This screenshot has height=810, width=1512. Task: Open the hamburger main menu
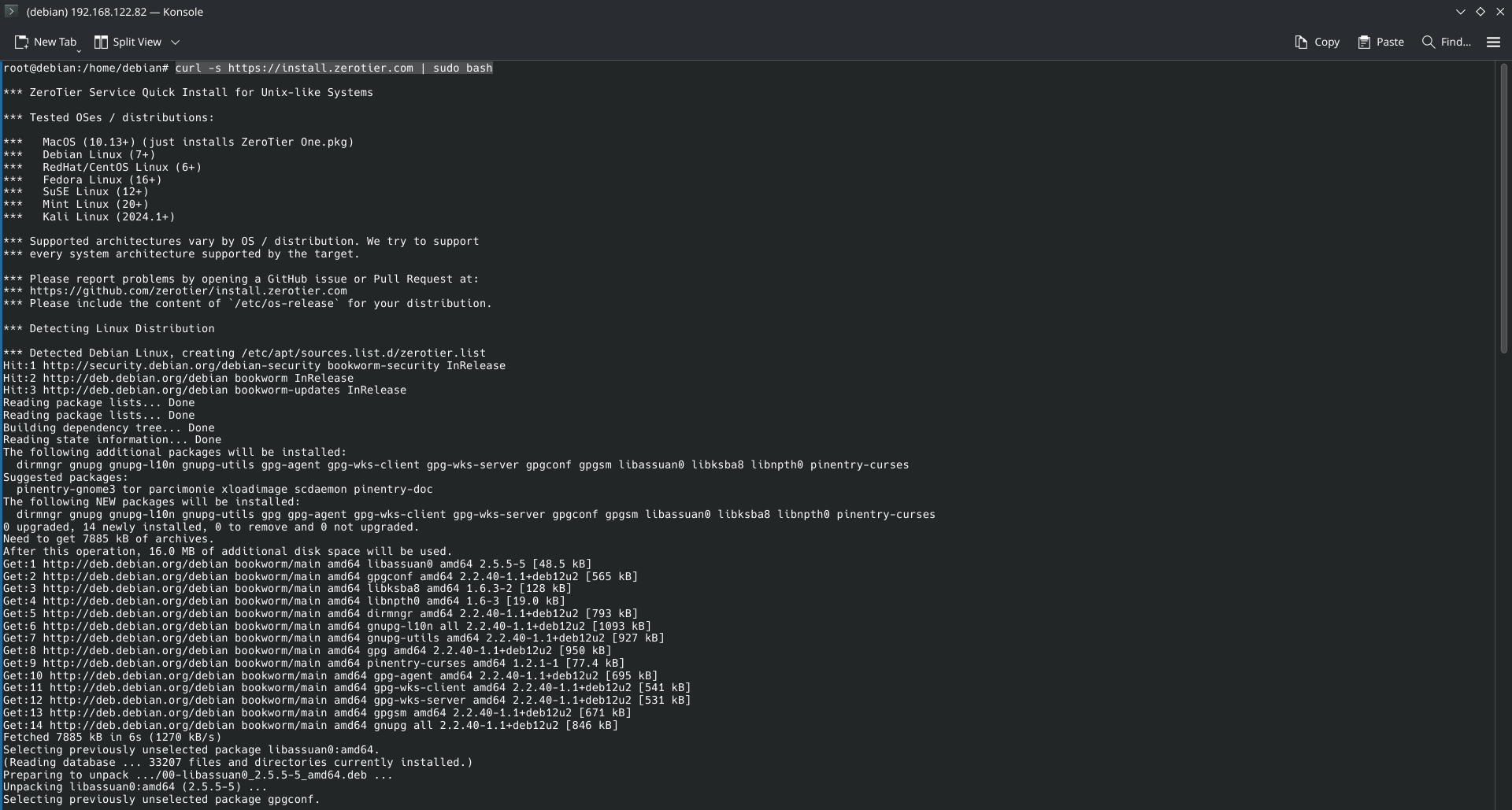click(x=1493, y=42)
